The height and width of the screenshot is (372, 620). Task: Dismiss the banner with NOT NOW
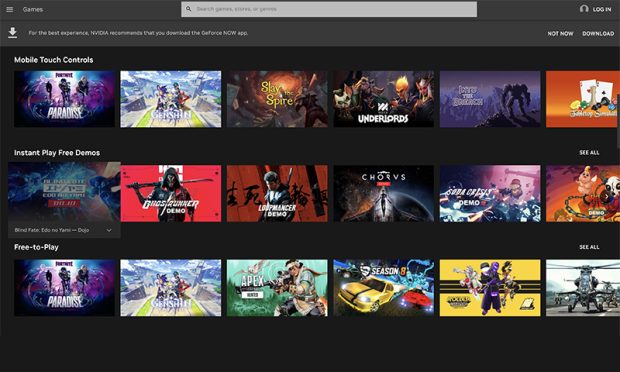coord(560,34)
